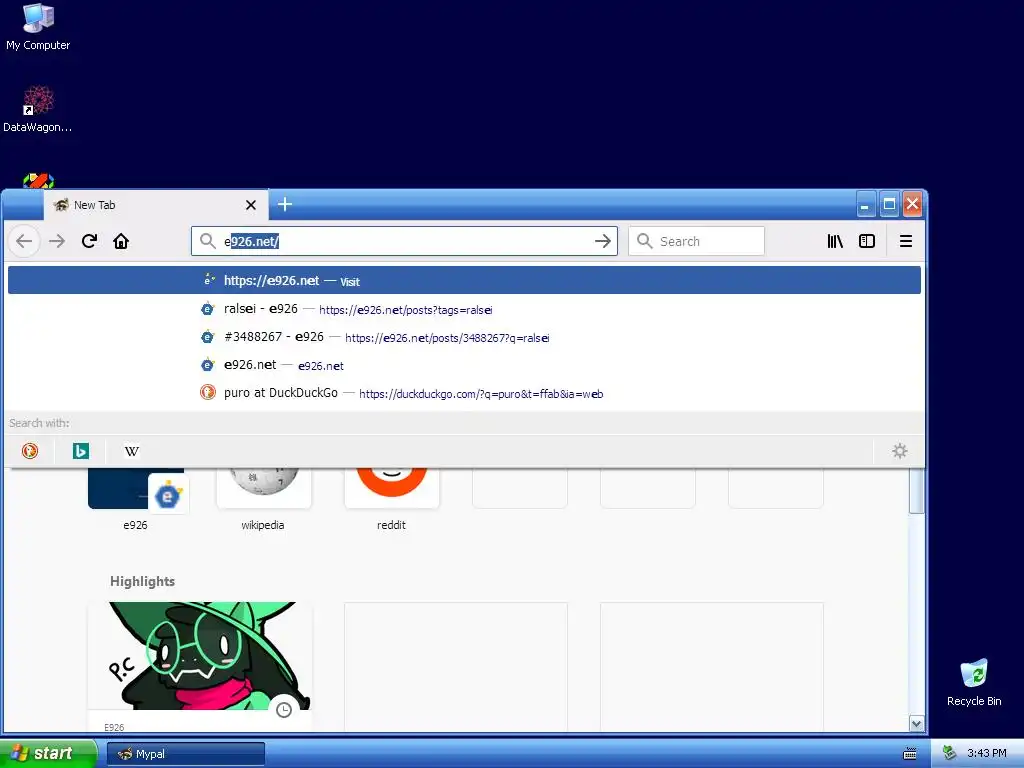The image size is (1024, 768).
Task: Click the Go arrow in the address bar
Action: point(603,241)
